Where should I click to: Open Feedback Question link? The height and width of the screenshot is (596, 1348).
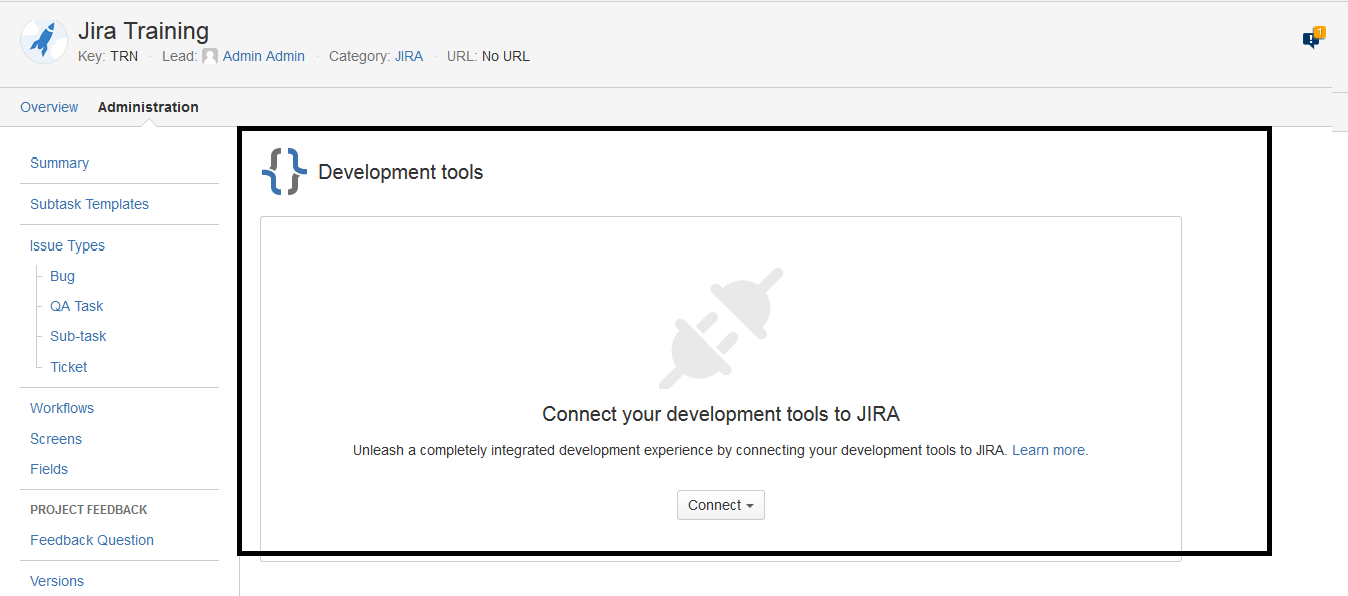click(92, 540)
